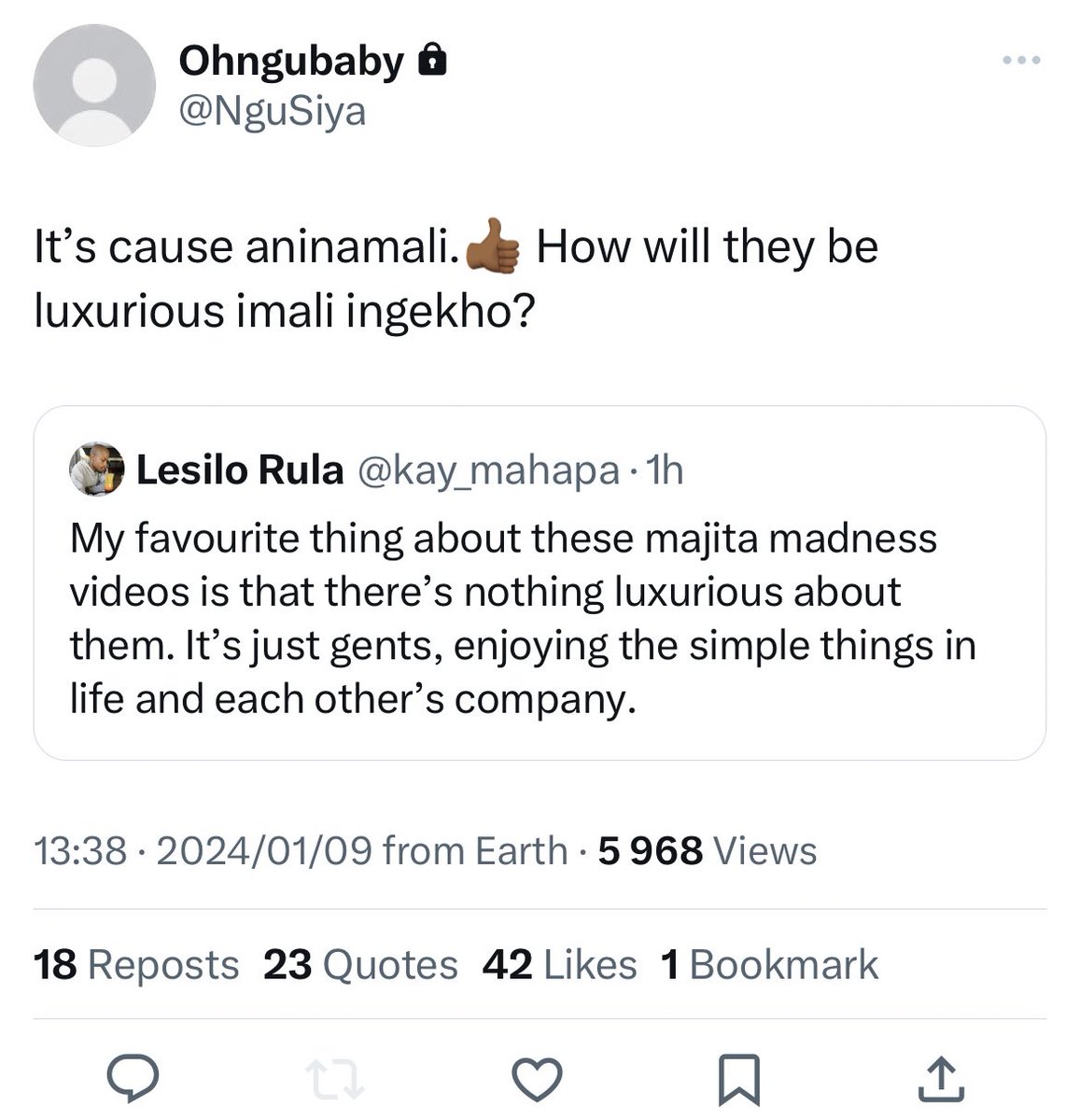Click Lesilo Rula's name in quote
Image resolution: width=1079 pixels, height=1120 pixels.
[240, 471]
